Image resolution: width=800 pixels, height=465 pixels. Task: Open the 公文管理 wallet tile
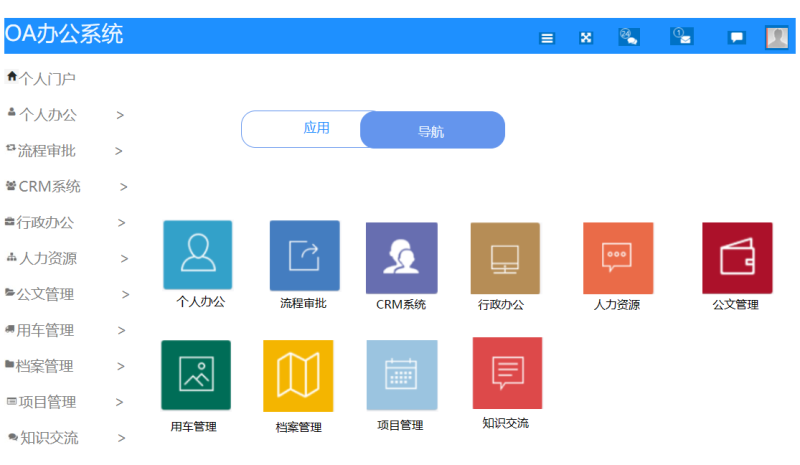[736, 258]
